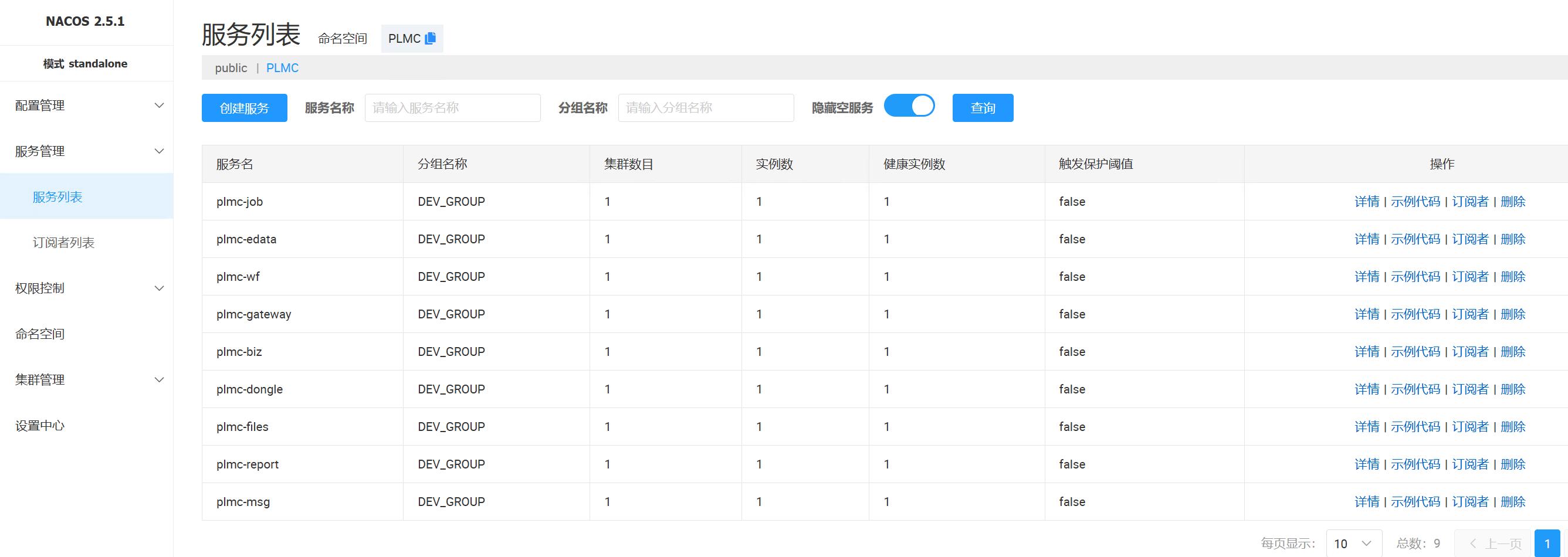View 示例代码 for plmc-gateway
The image size is (1568, 557).
1415,314
